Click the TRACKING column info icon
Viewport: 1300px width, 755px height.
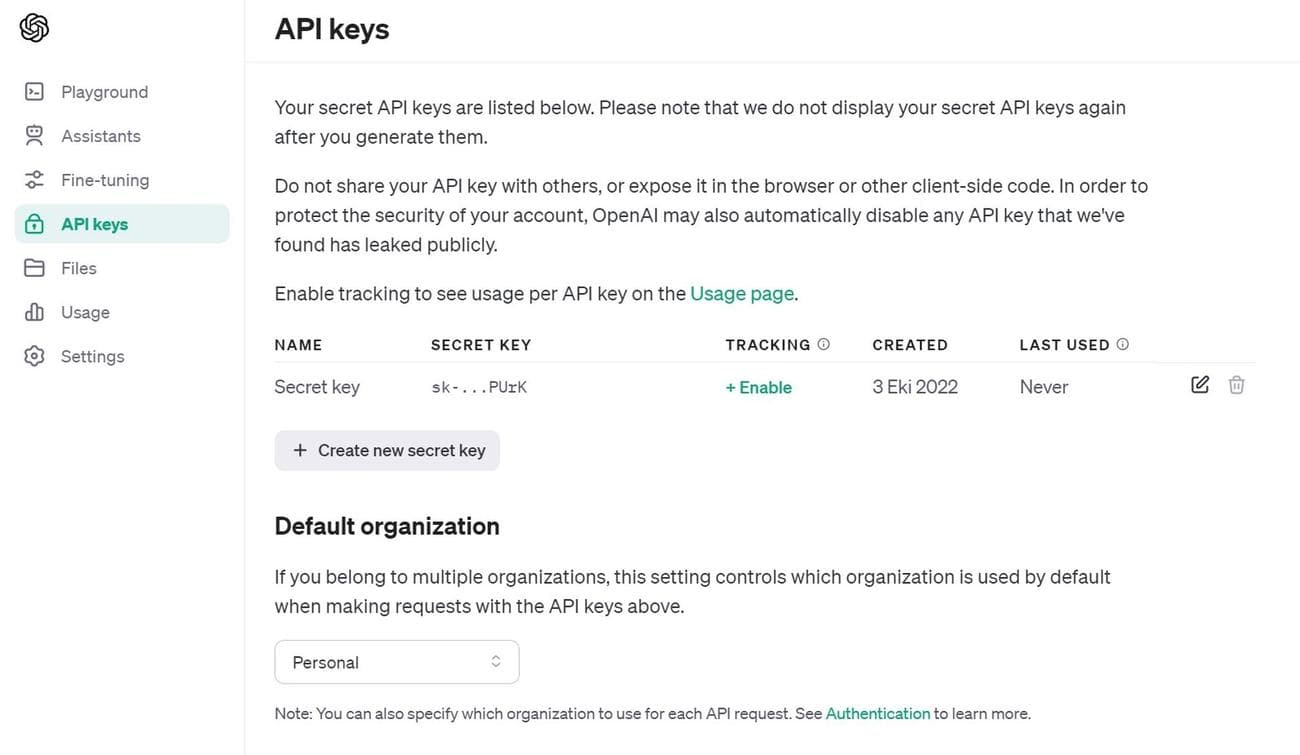point(823,344)
